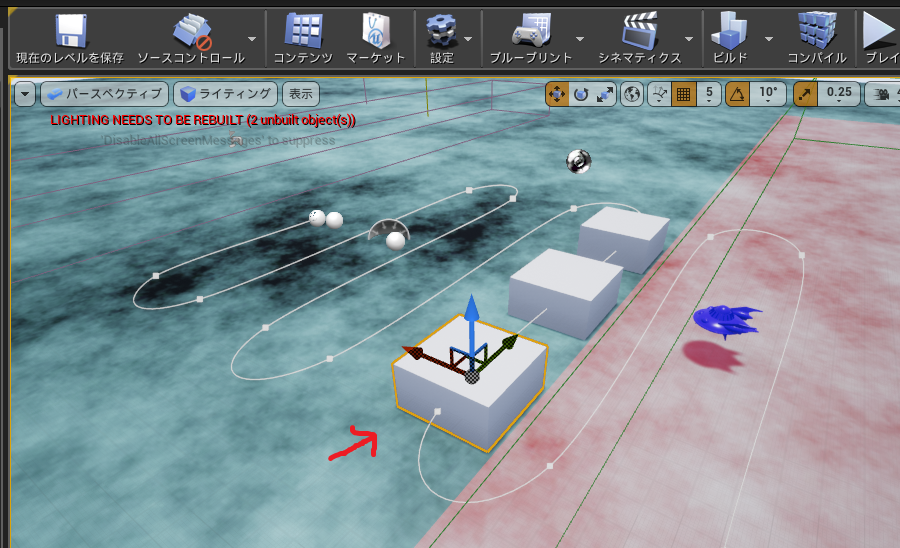Expand the Blueprints dropdown arrow
Image resolution: width=900 pixels, height=548 pixels.
[x=580, y=39]
